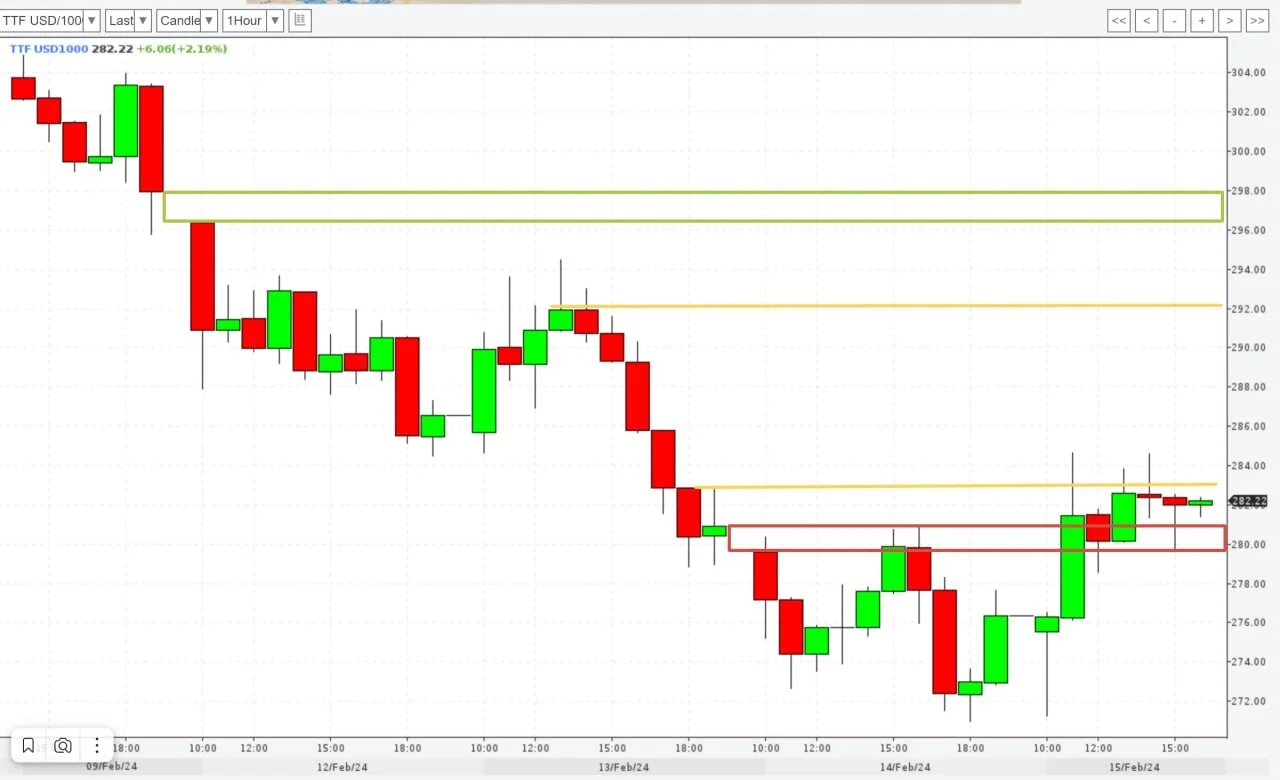Viewport: 1280px width, 780px height.
Task: Expand the TTF USD/100 symbol dropdown
Action: [x=50, y=20]
